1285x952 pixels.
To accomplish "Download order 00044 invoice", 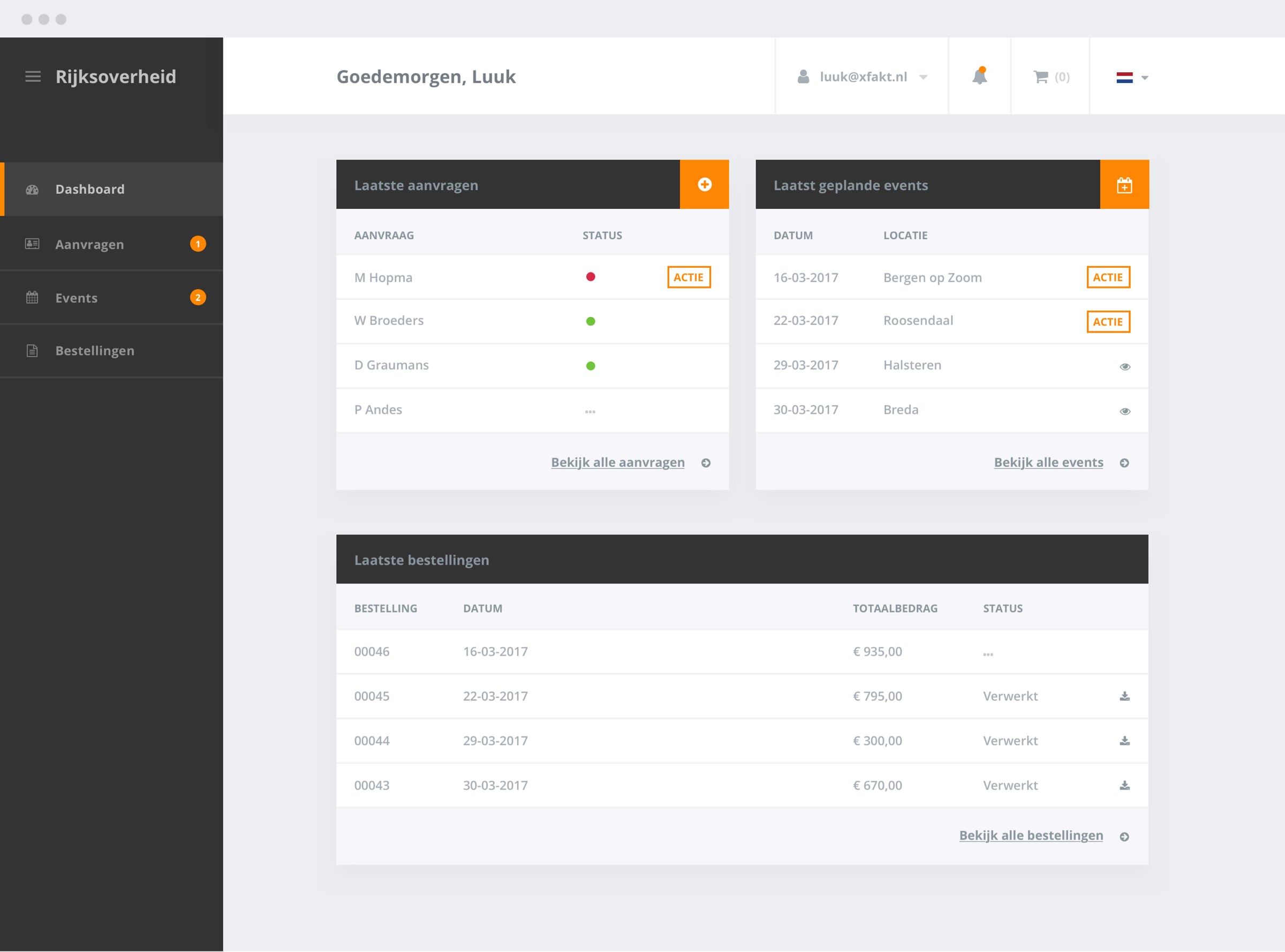I will tap(1124, 741).
